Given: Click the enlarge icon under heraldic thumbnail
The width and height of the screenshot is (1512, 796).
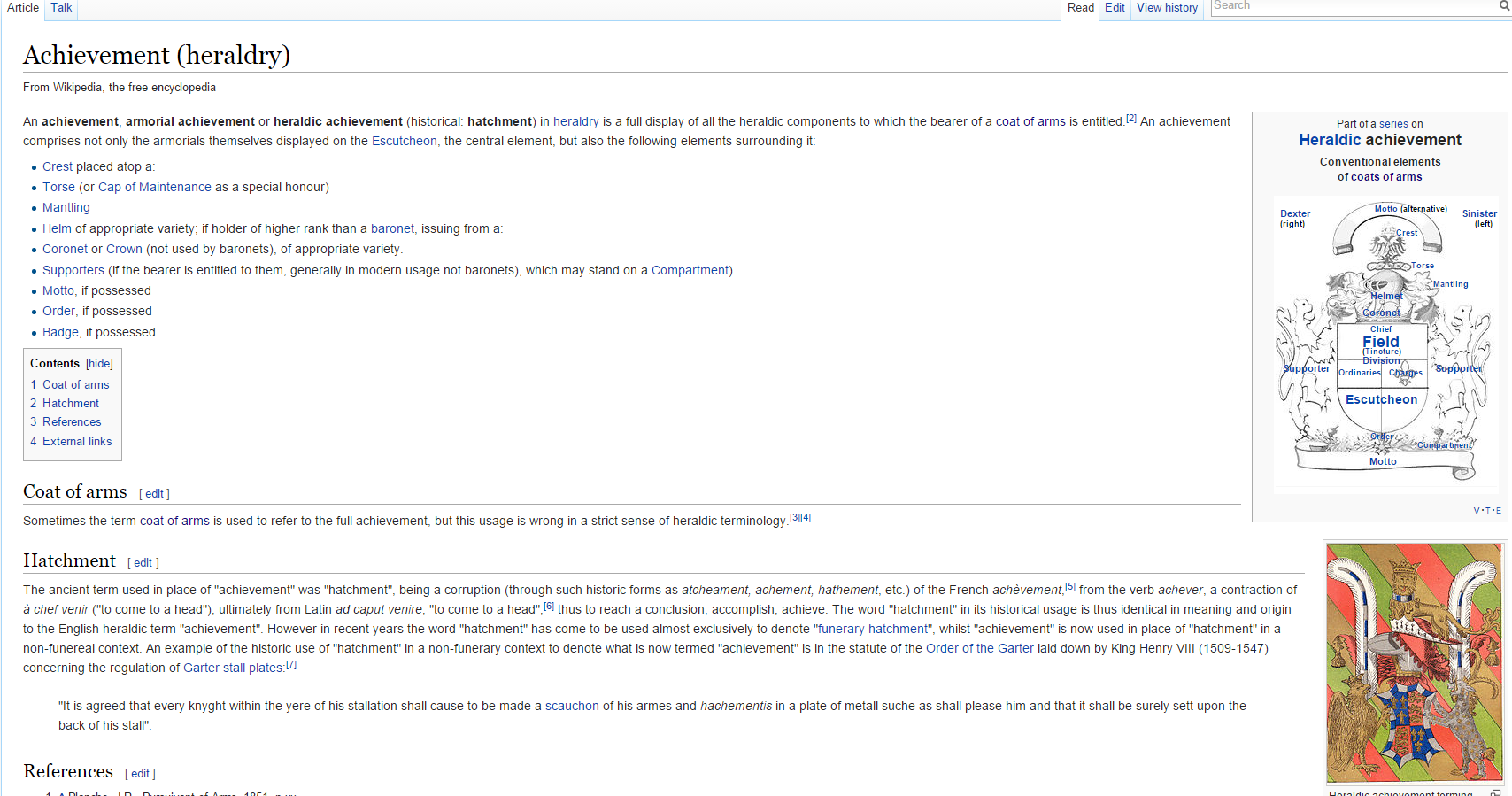Looking at the screenshot, I should click(1495, 792).
